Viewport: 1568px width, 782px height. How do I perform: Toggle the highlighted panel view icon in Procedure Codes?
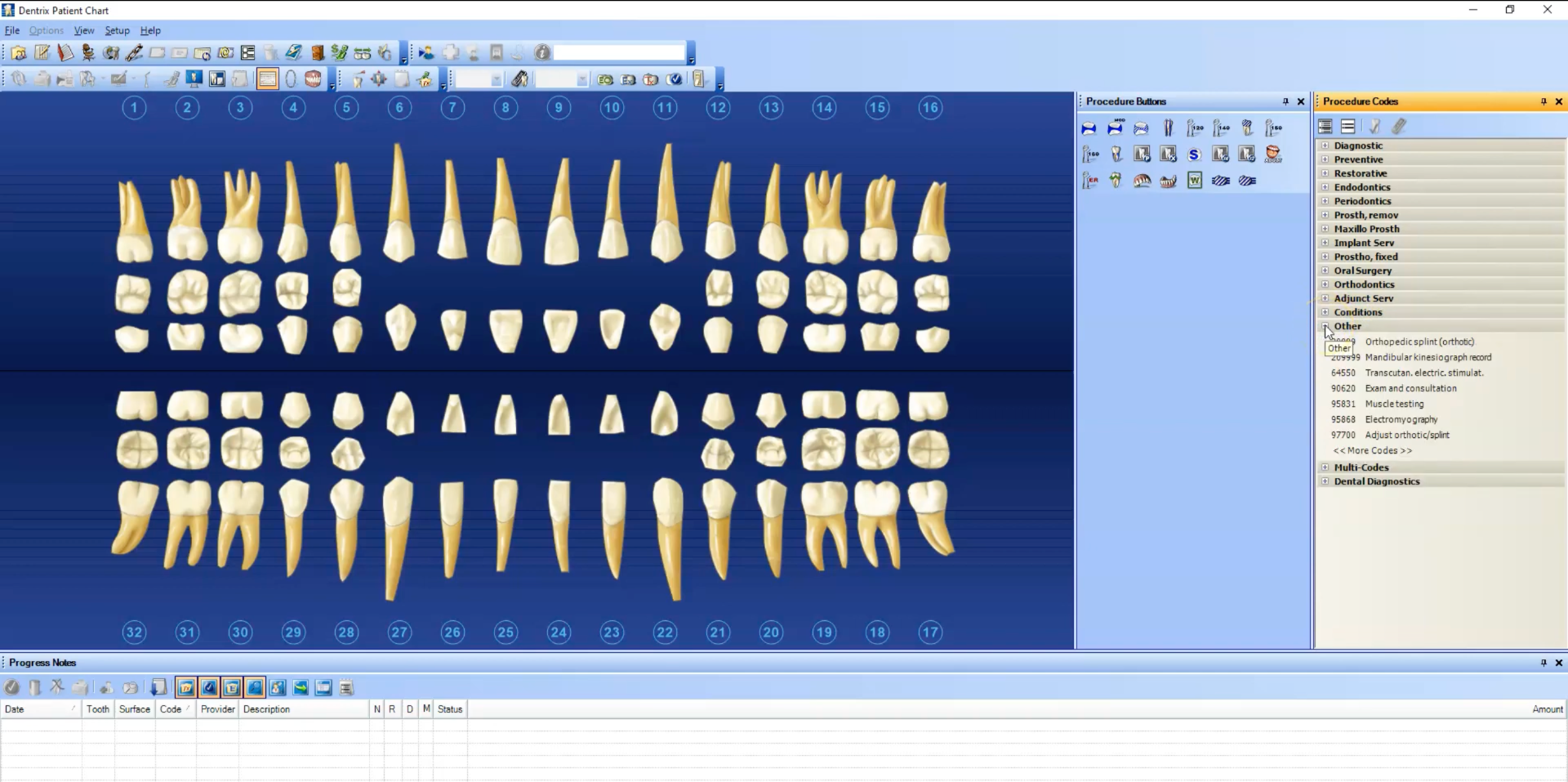point(1325,127)
